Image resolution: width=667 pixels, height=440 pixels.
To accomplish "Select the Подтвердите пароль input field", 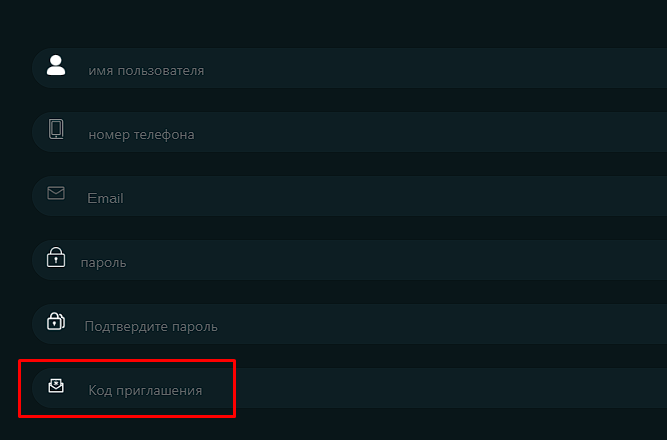I will tap(349, 324).
